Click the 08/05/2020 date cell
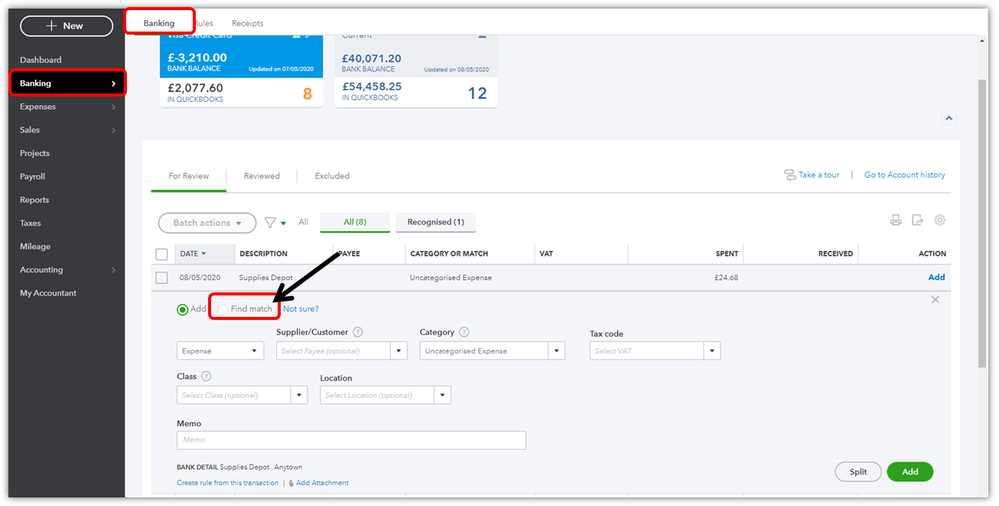 pyautogui.click(x=200, y=278)
